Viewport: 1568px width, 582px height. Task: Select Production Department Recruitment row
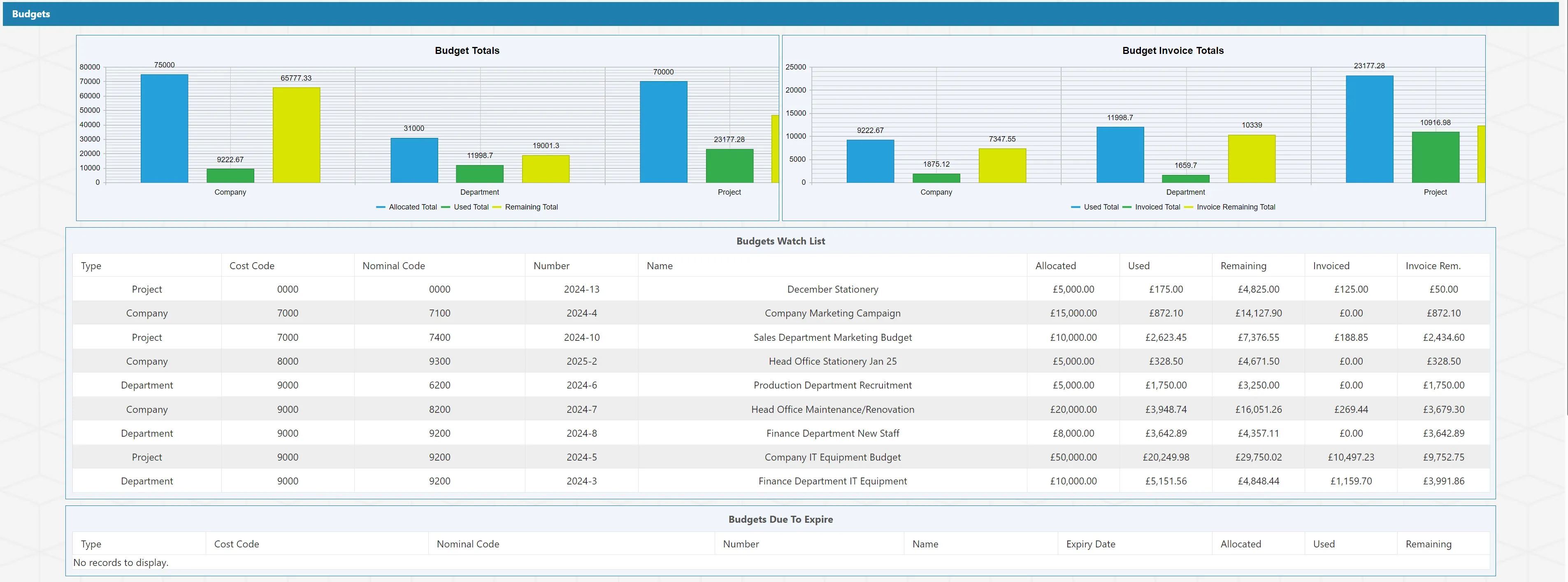(781, 385)
